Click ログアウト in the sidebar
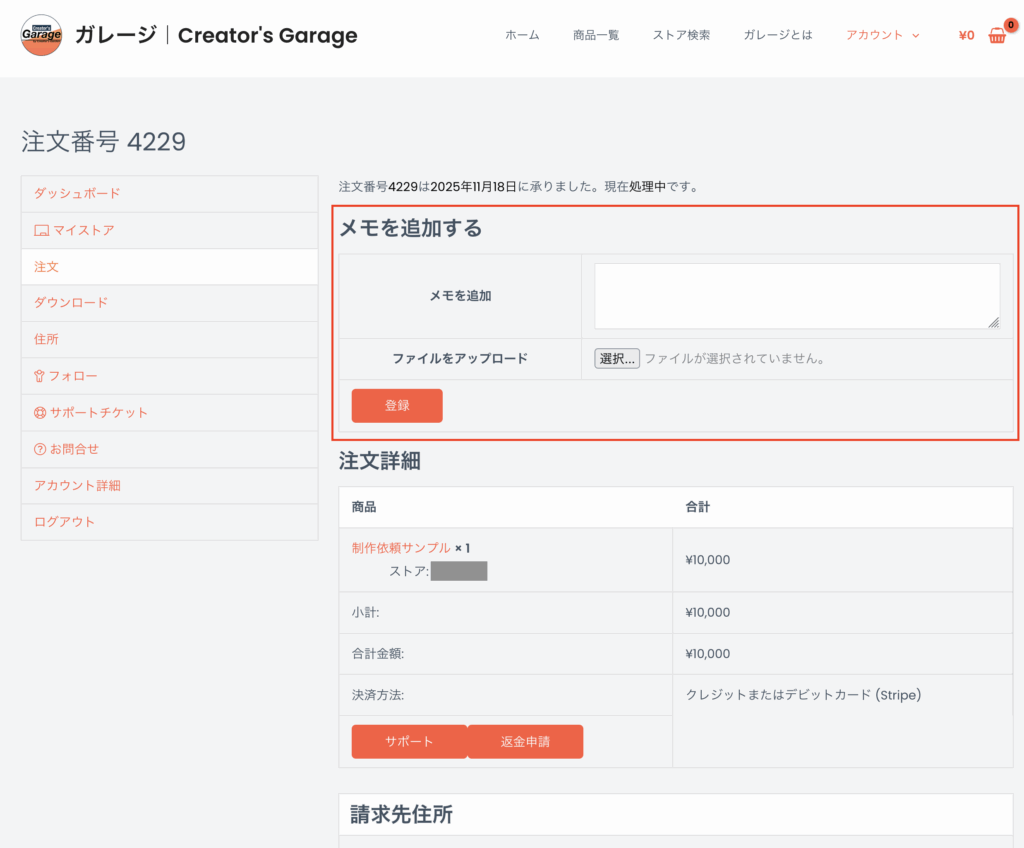The image size is (1024, 848). (x=65, y=522)
